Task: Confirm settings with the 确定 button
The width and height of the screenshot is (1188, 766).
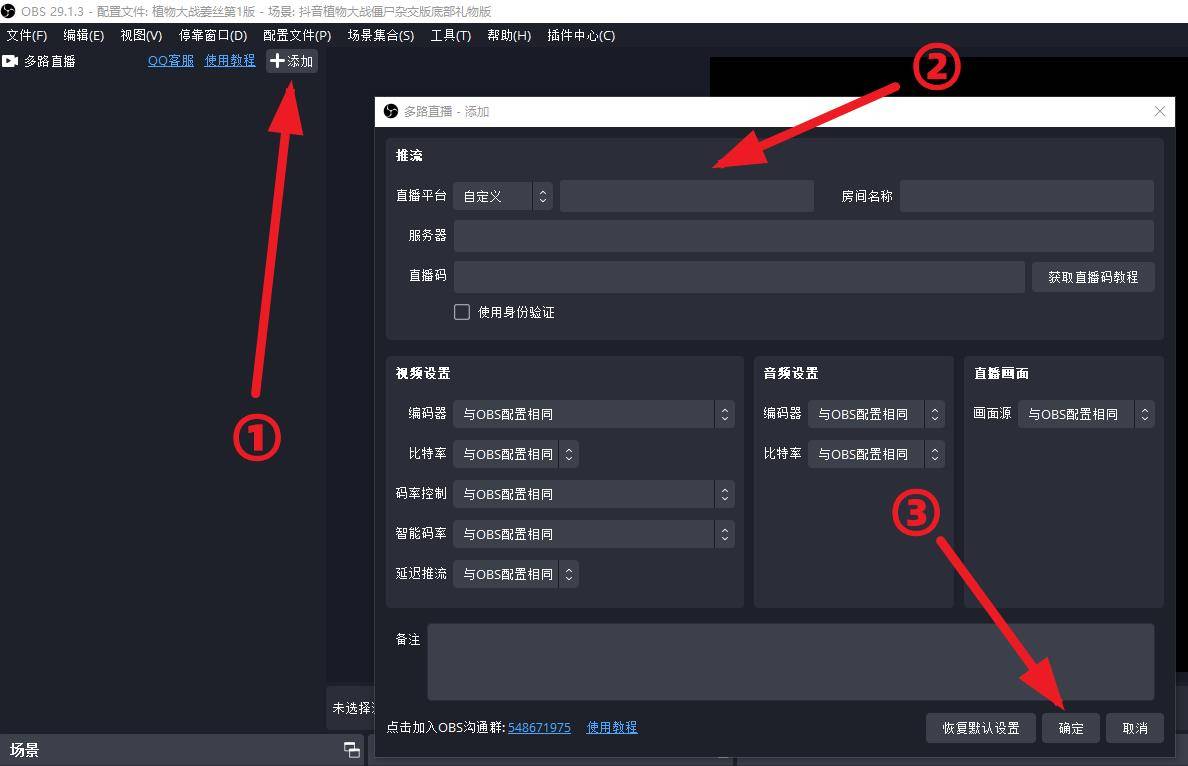Action: [x=1070, y=728]
